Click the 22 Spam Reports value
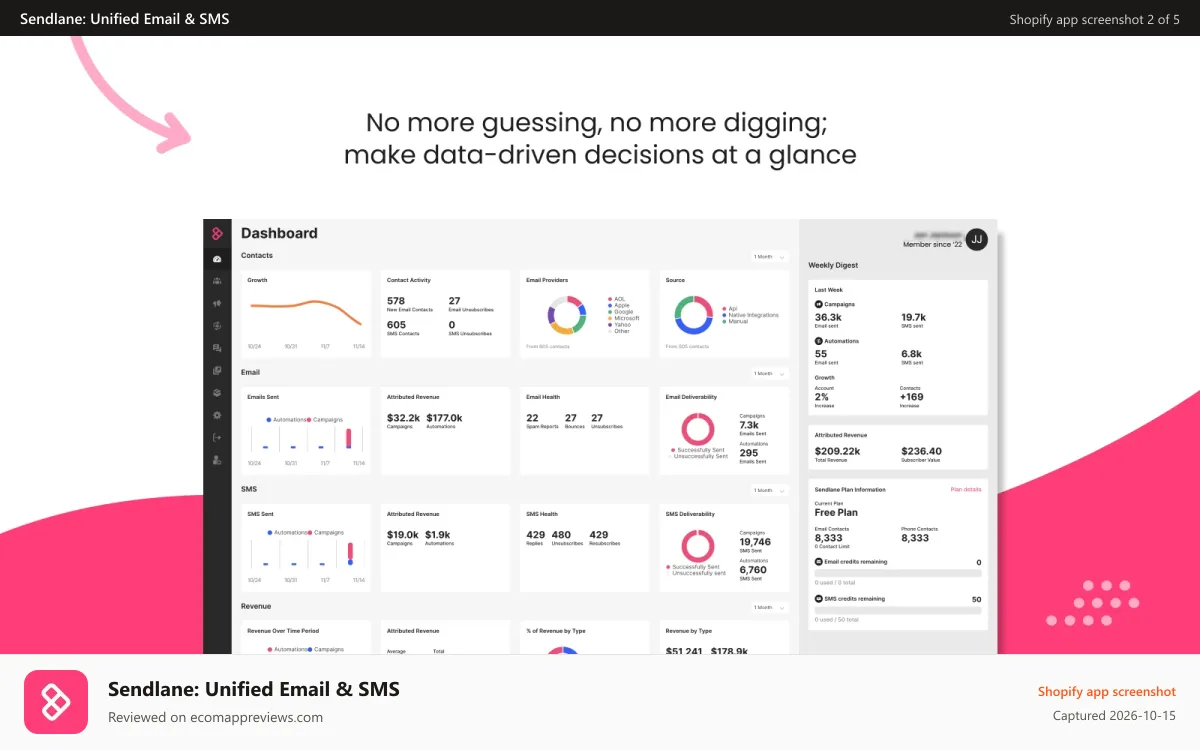This screenshot has height=750, width=1200. point(532,418)
